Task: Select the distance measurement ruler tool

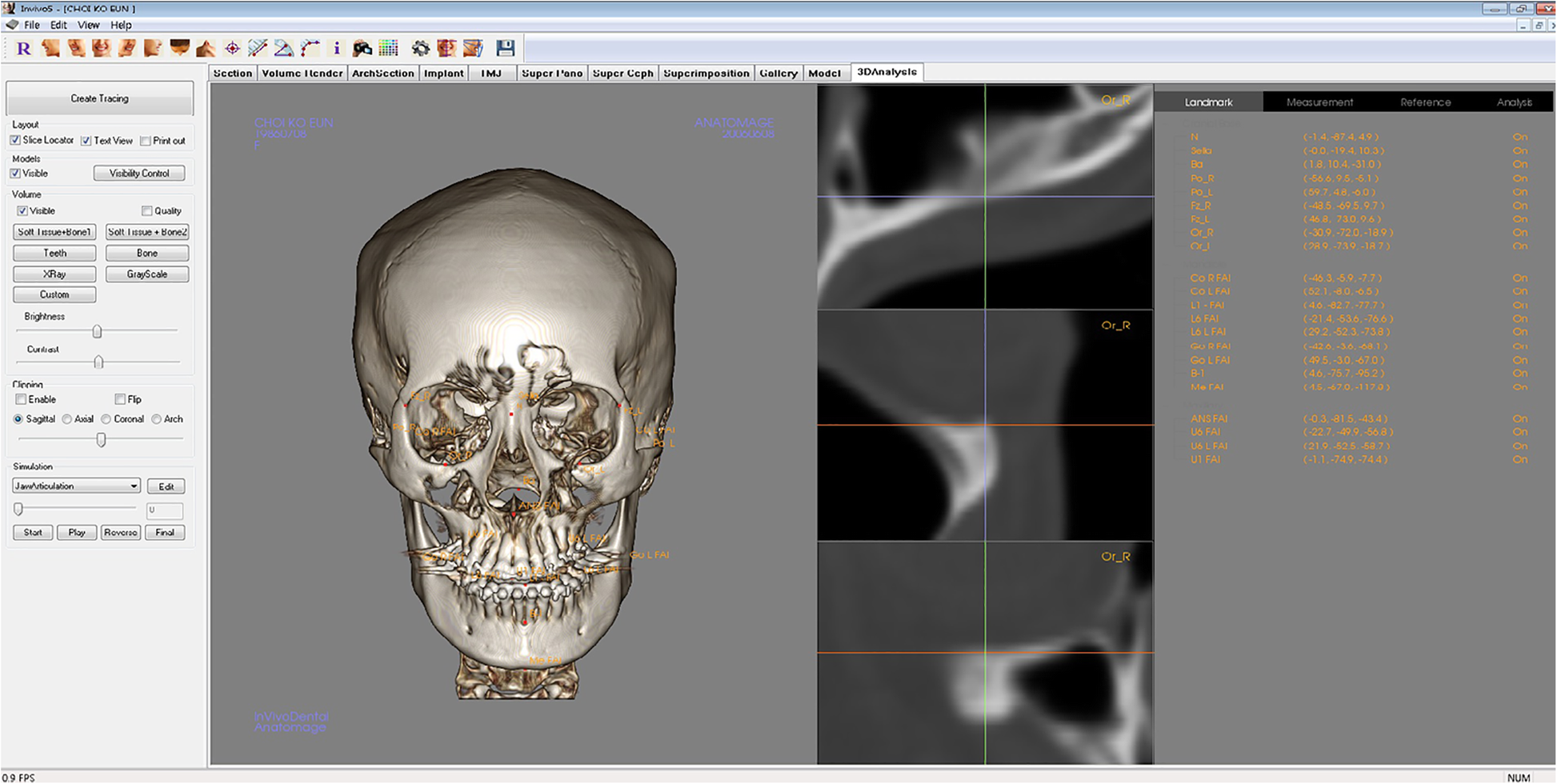Action: tap(258, 49)
